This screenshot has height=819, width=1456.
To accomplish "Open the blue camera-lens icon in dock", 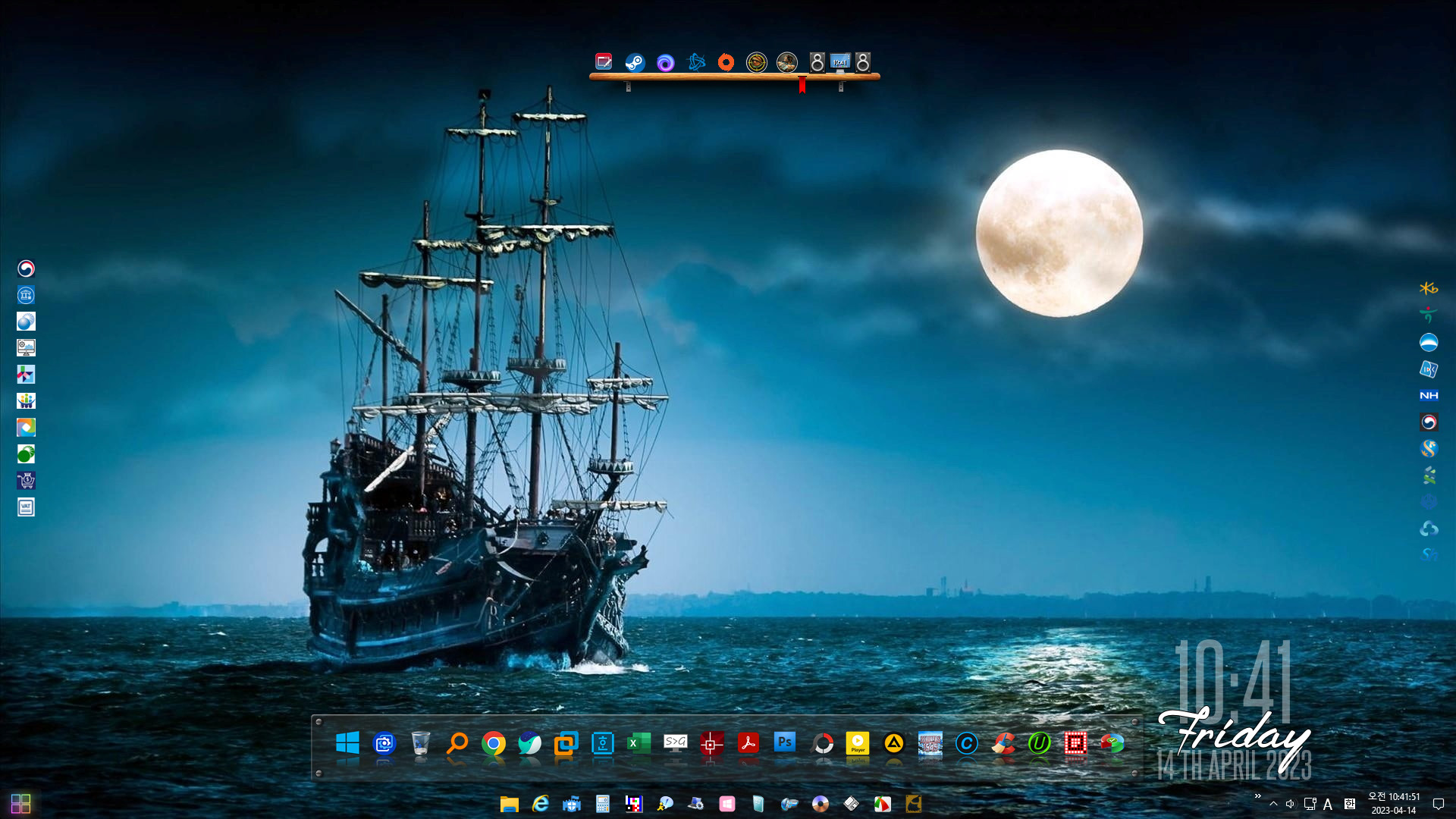I will click(384, 743).
